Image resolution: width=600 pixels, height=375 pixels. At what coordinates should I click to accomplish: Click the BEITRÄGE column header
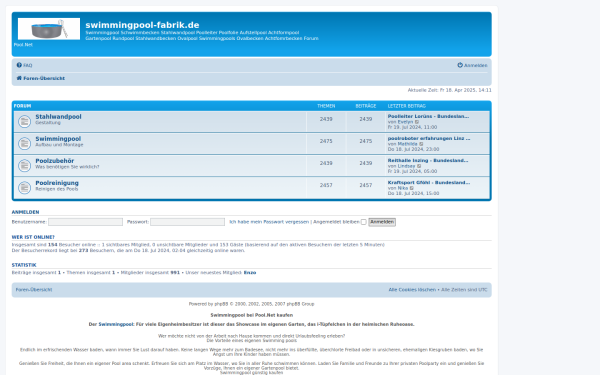pos(366,106)
